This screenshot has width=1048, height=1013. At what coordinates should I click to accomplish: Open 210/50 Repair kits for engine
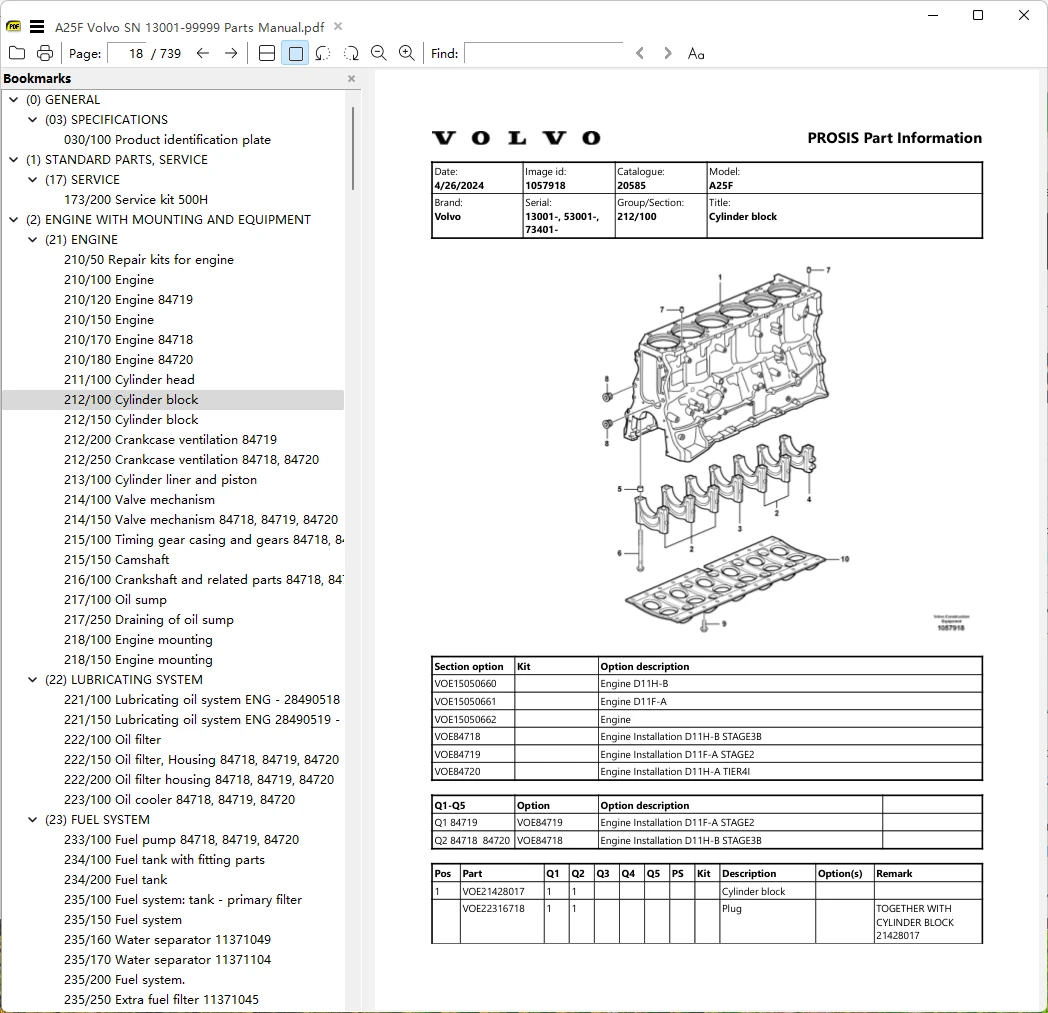(148, 260)
